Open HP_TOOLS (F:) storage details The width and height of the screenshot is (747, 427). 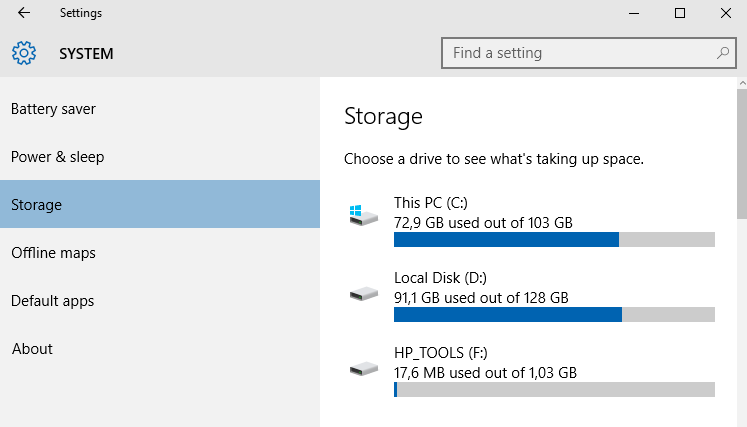pos(529,372)
